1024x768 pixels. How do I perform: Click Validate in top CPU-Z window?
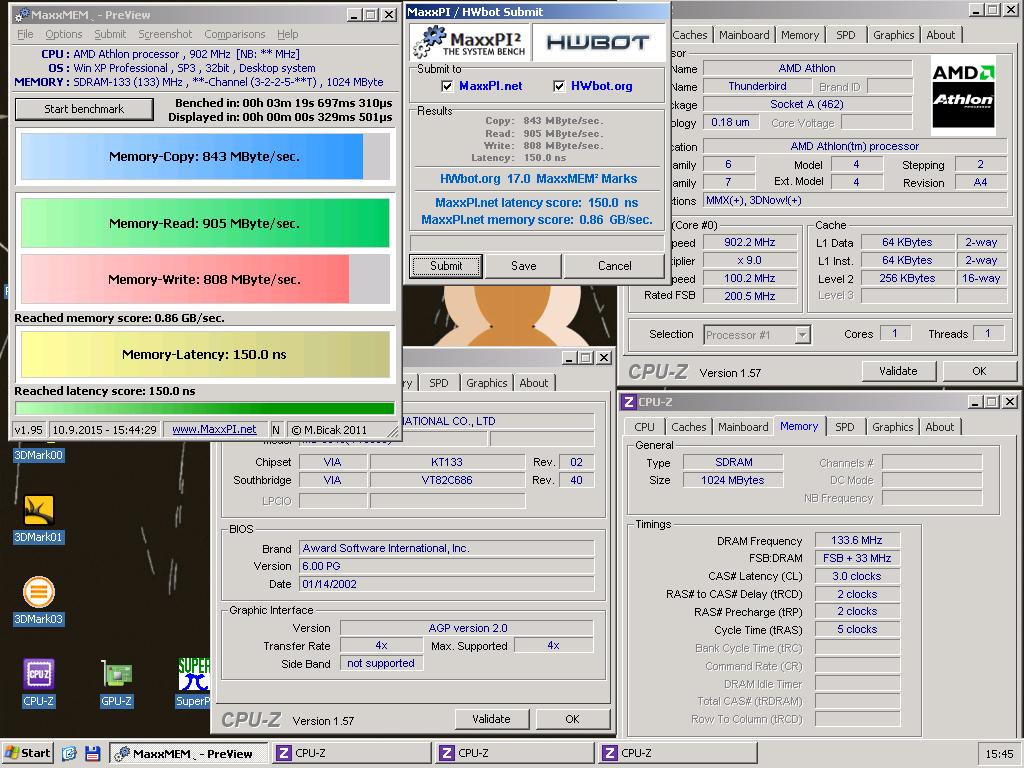click(898, 371)
